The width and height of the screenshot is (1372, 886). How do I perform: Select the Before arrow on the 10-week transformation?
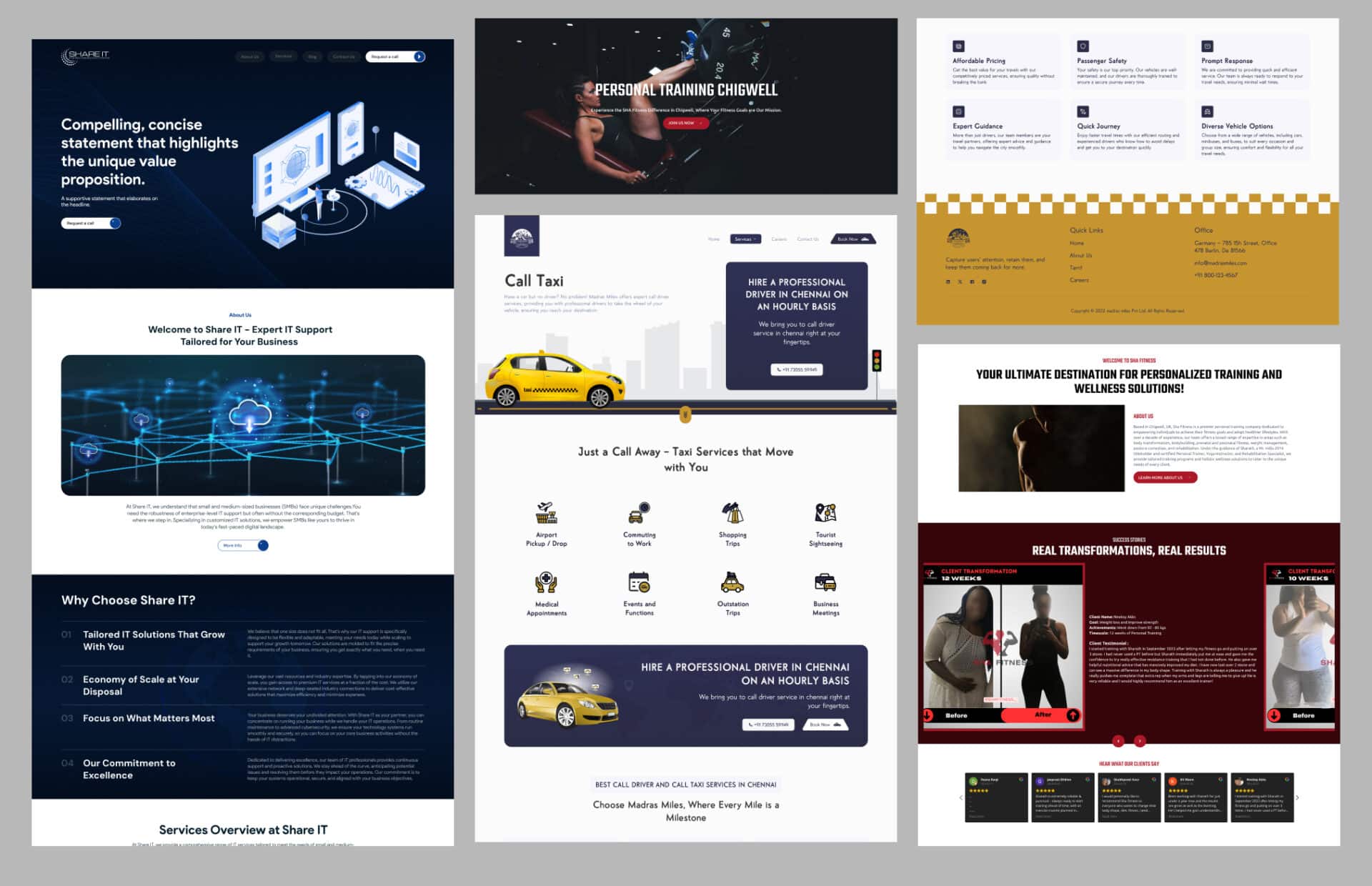click(x=1274, y=715)
